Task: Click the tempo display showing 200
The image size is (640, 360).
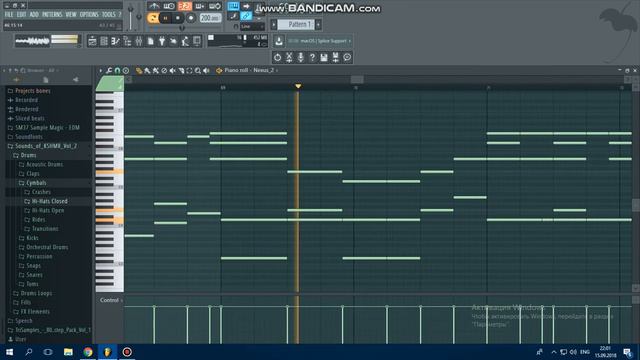Action: pyautogui.click(x=211, y=18)
